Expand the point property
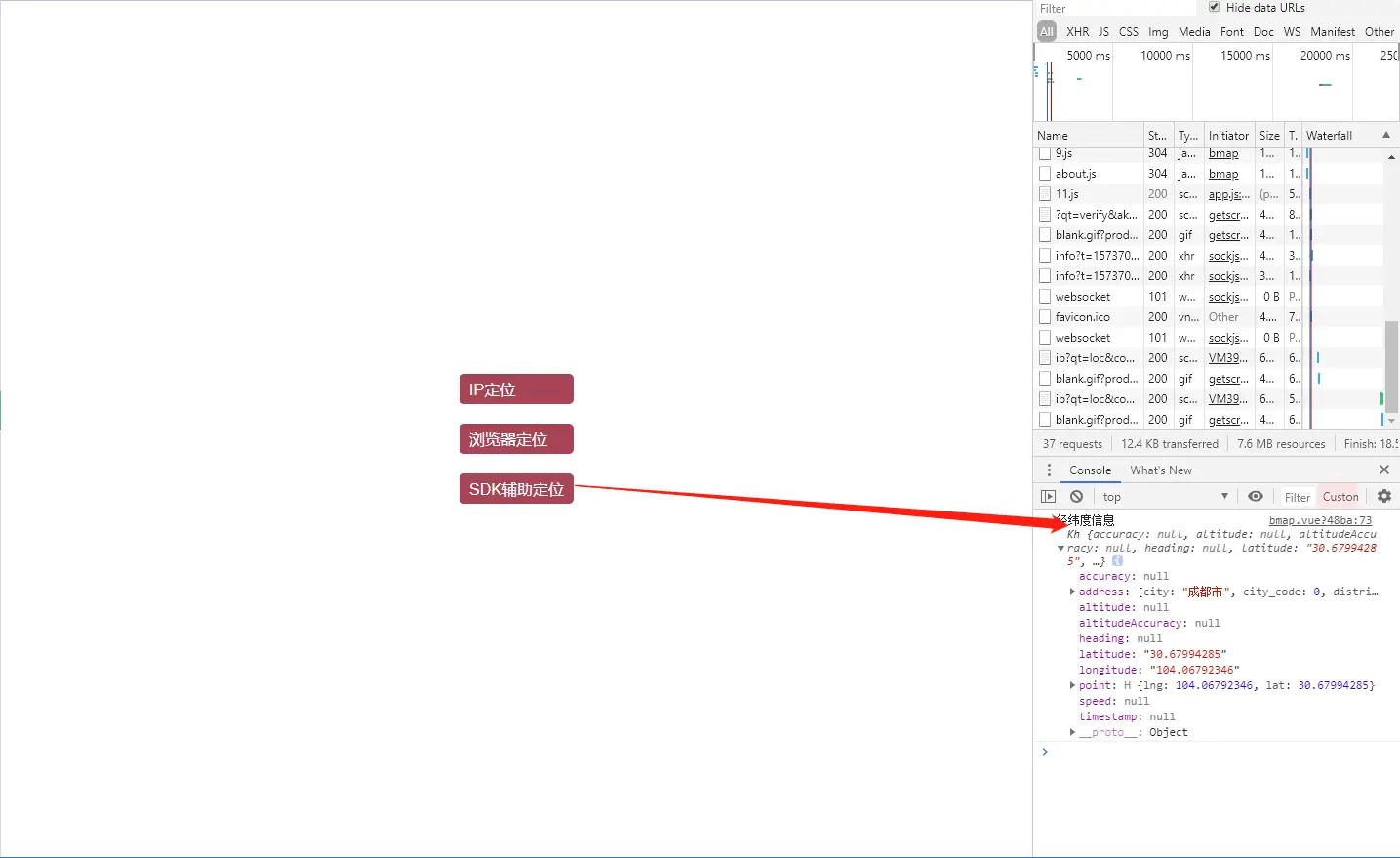This screenshot has width=1400, height=858. tap(1072, 685)
